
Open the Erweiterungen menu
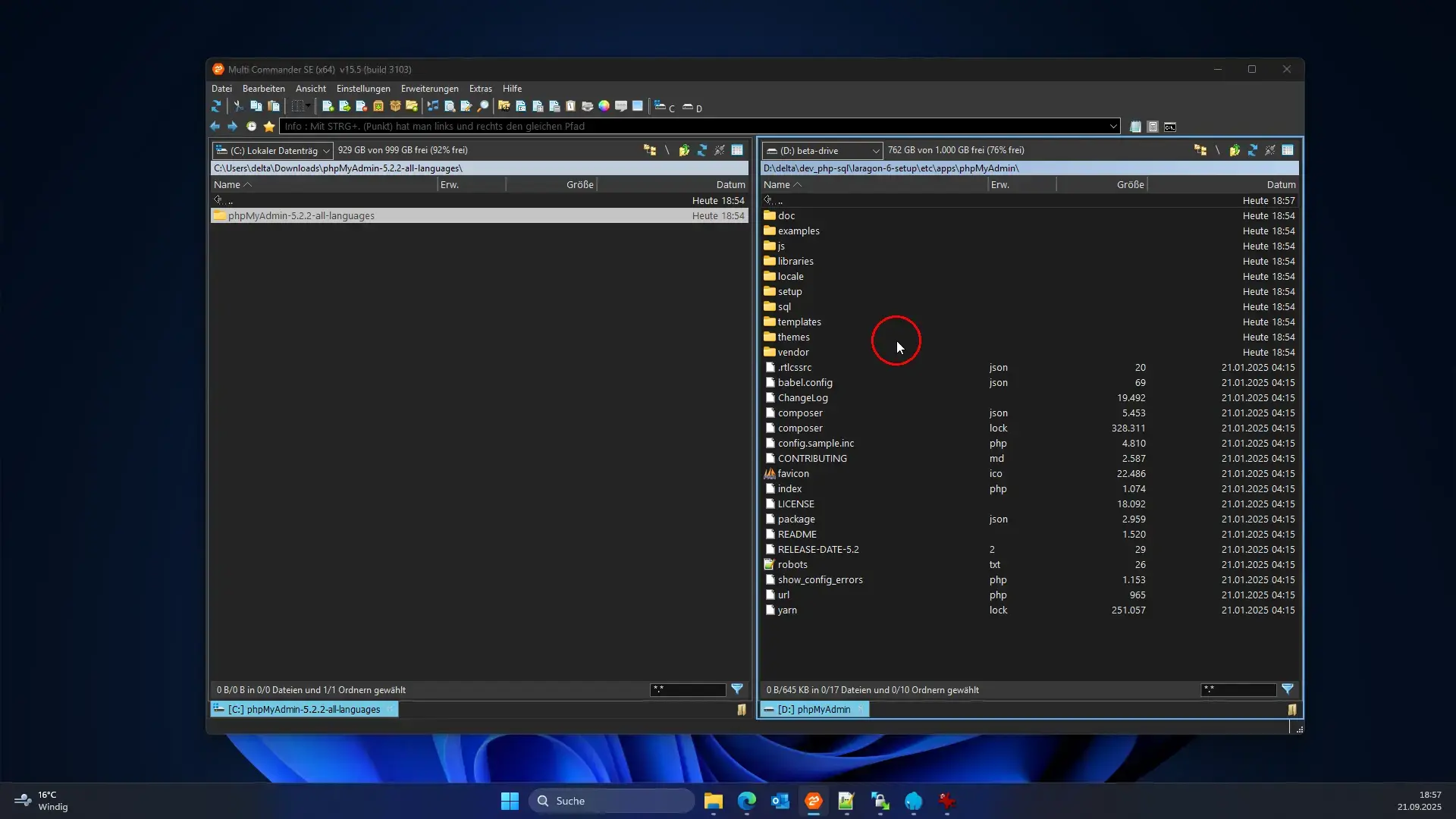coord(429,89)
